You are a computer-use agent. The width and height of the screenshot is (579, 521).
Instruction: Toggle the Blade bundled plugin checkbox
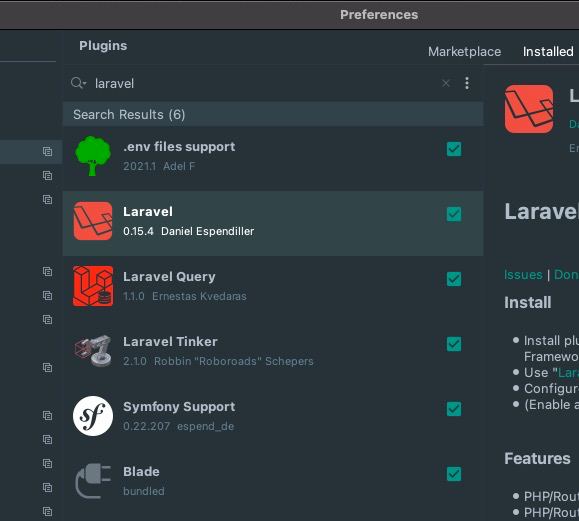pos(454,474)
